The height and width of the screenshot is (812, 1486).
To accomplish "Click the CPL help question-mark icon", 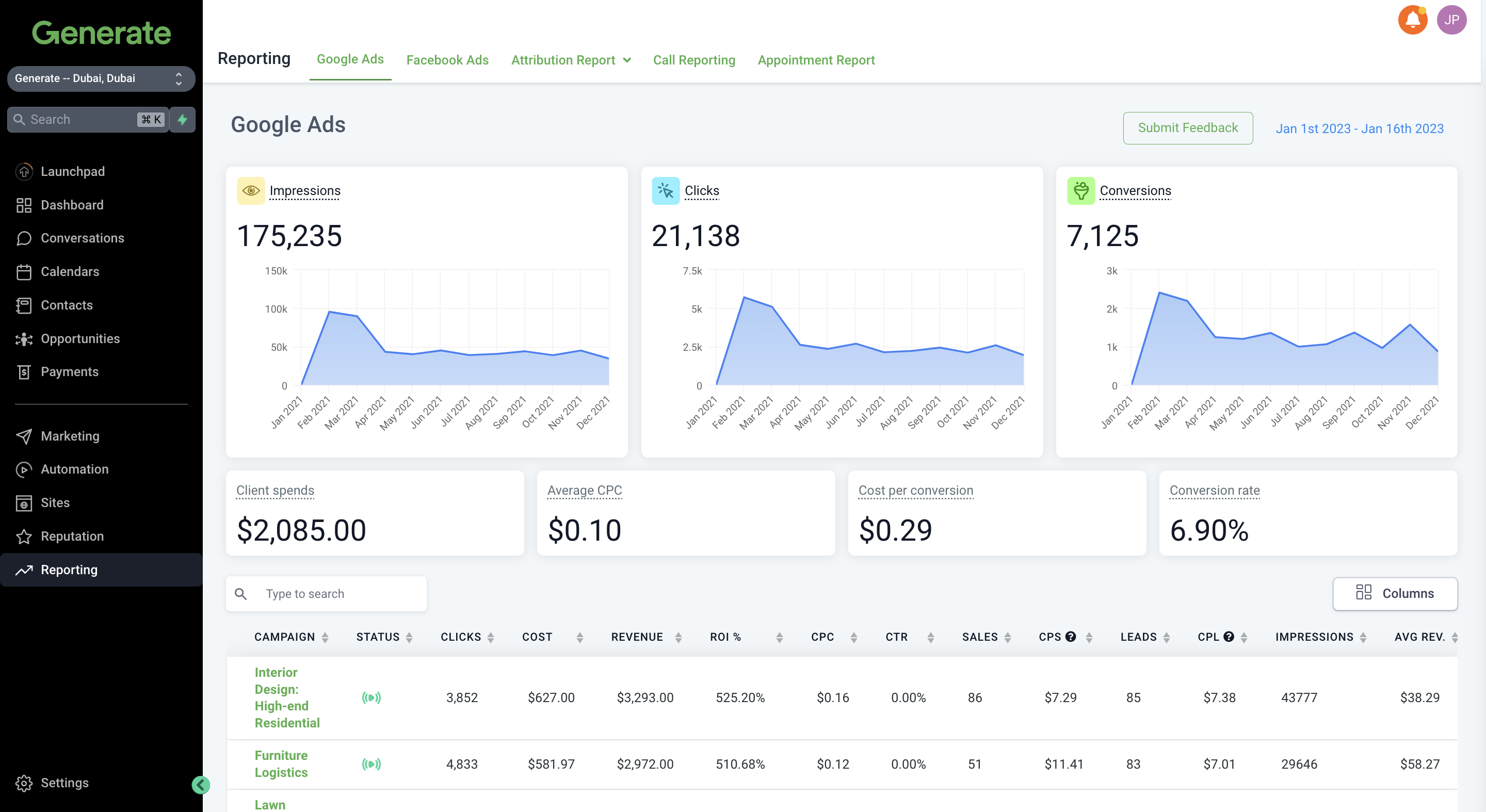I will 1229,637.
